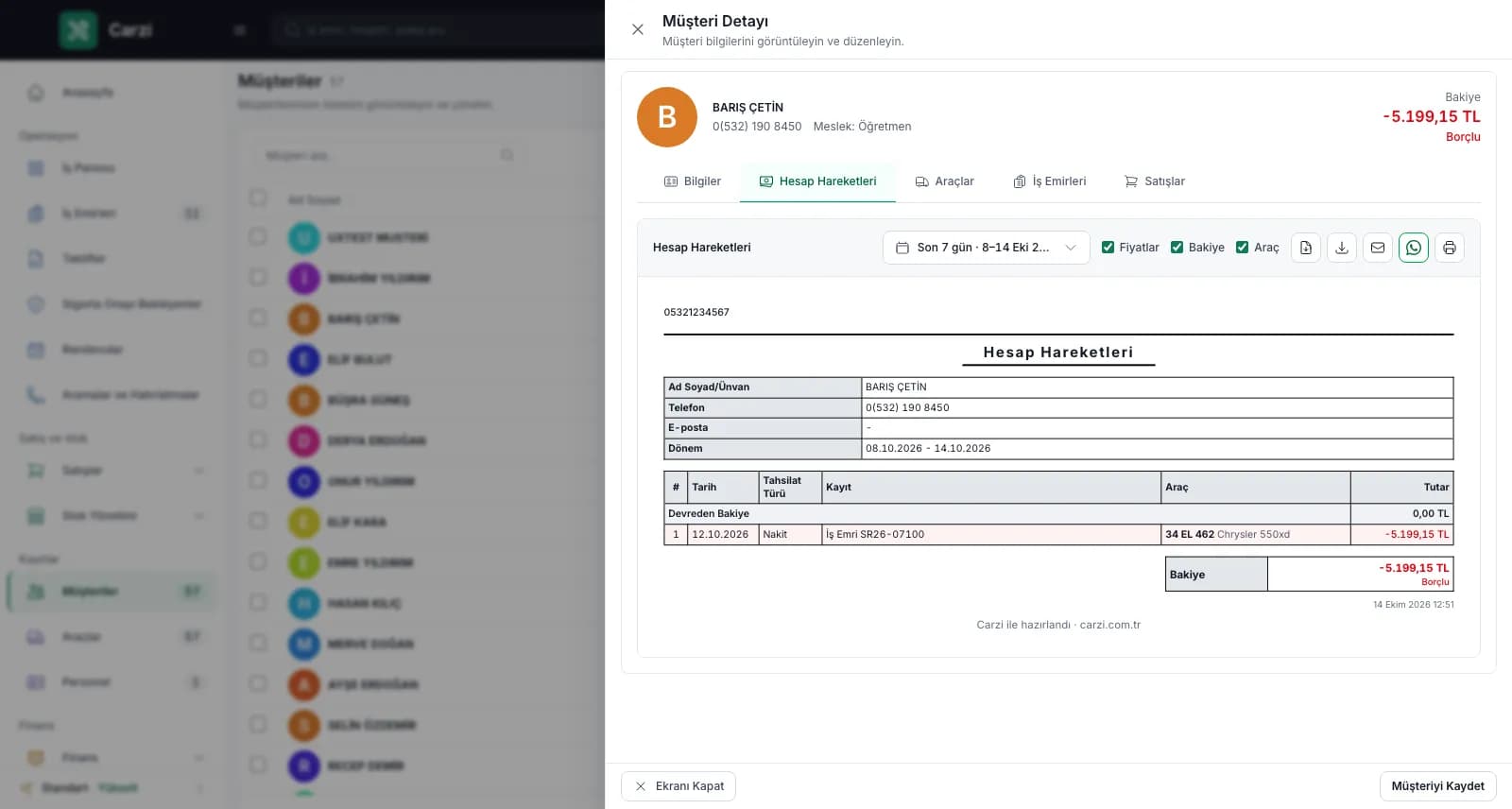Click the -5.199,15 TL balance in the header
Viewport: 1512px width, 809px height.
point(1432,116)
